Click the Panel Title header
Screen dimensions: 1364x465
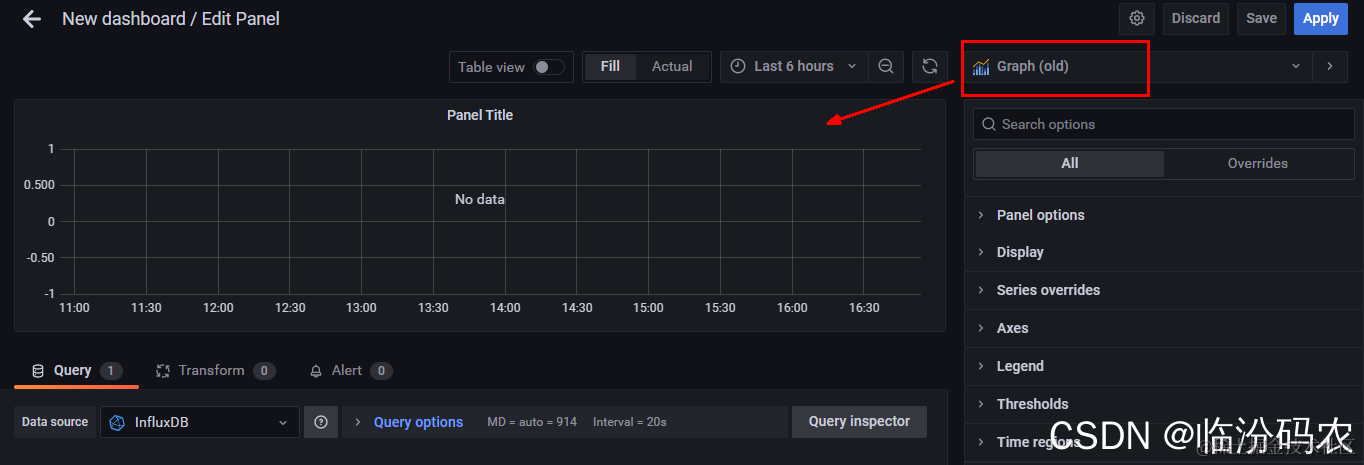click(480, 115)
